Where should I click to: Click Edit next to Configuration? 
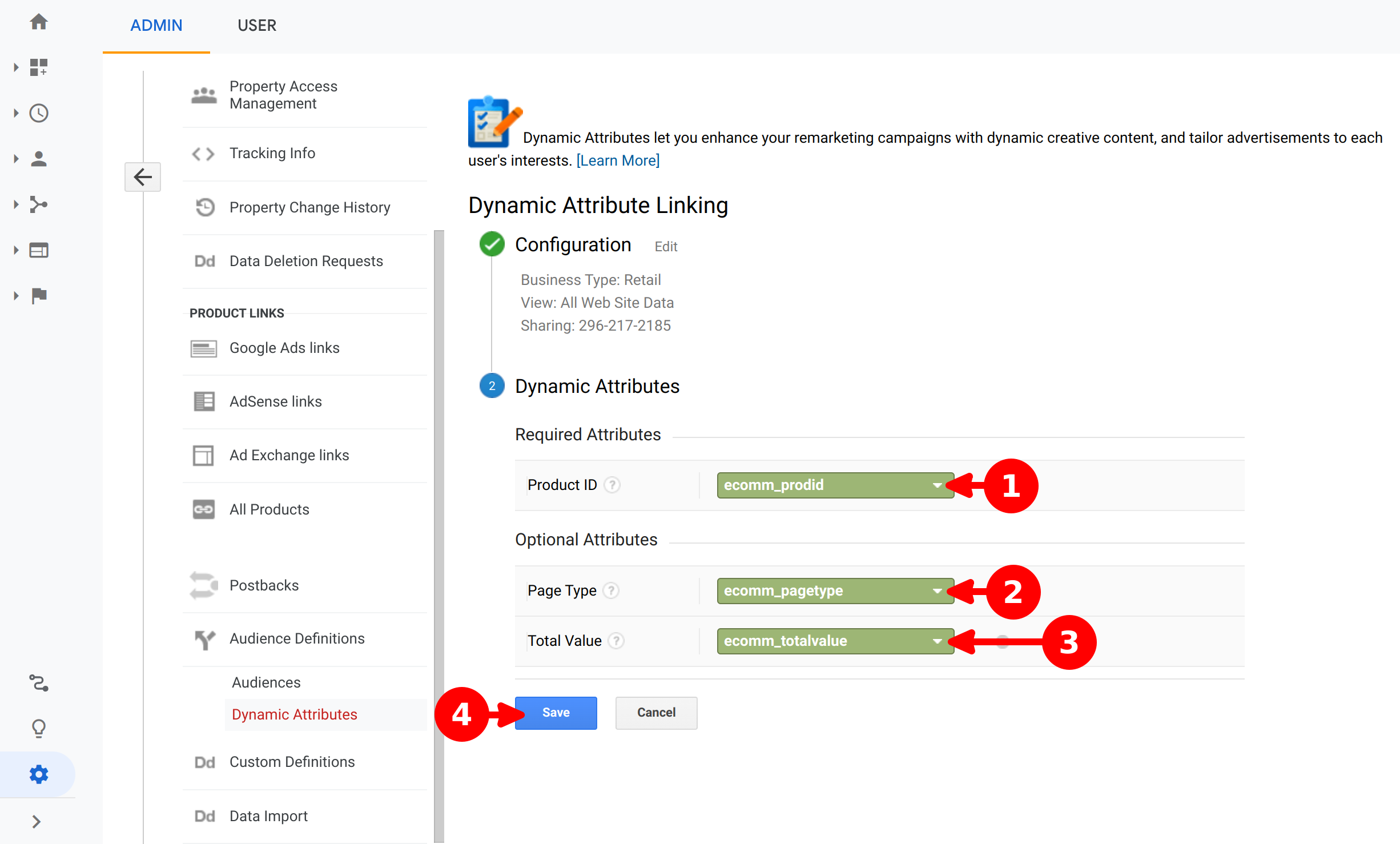click(x=666, y=247)
